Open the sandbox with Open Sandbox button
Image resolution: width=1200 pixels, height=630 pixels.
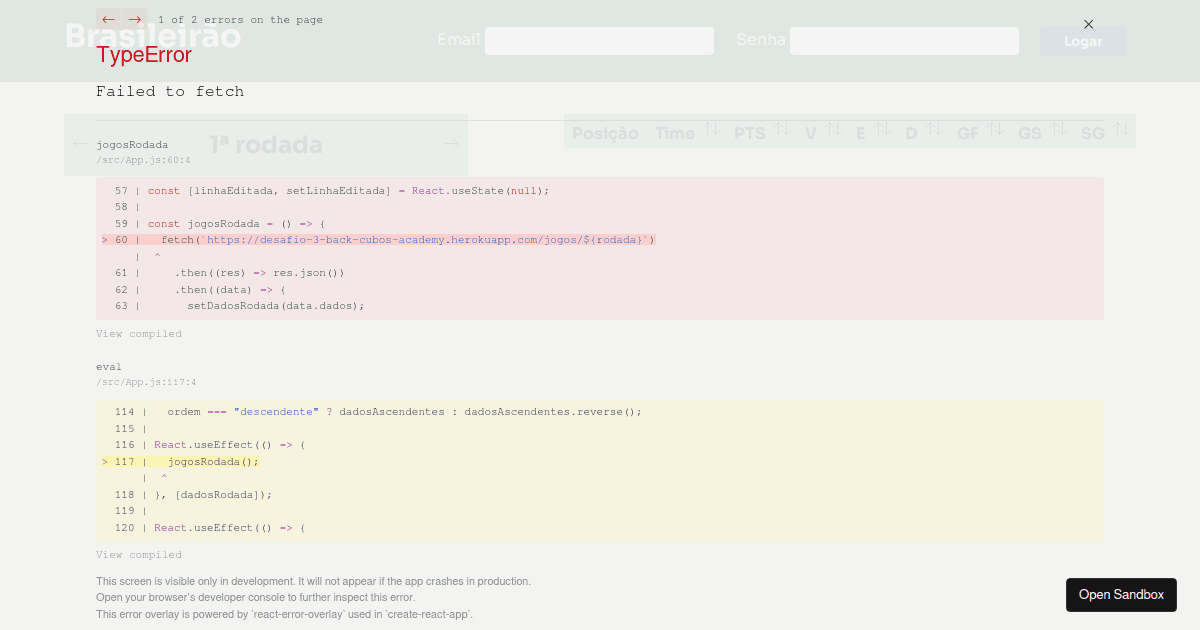tap(1121, 594)
